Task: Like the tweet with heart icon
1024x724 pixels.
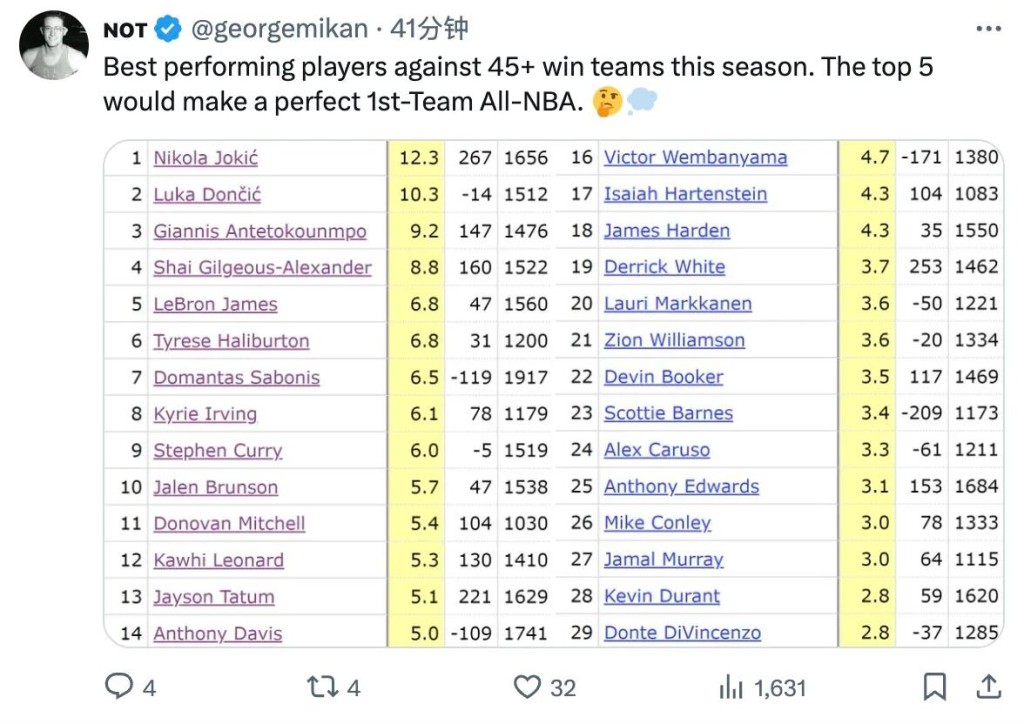Action: [527, 687]
